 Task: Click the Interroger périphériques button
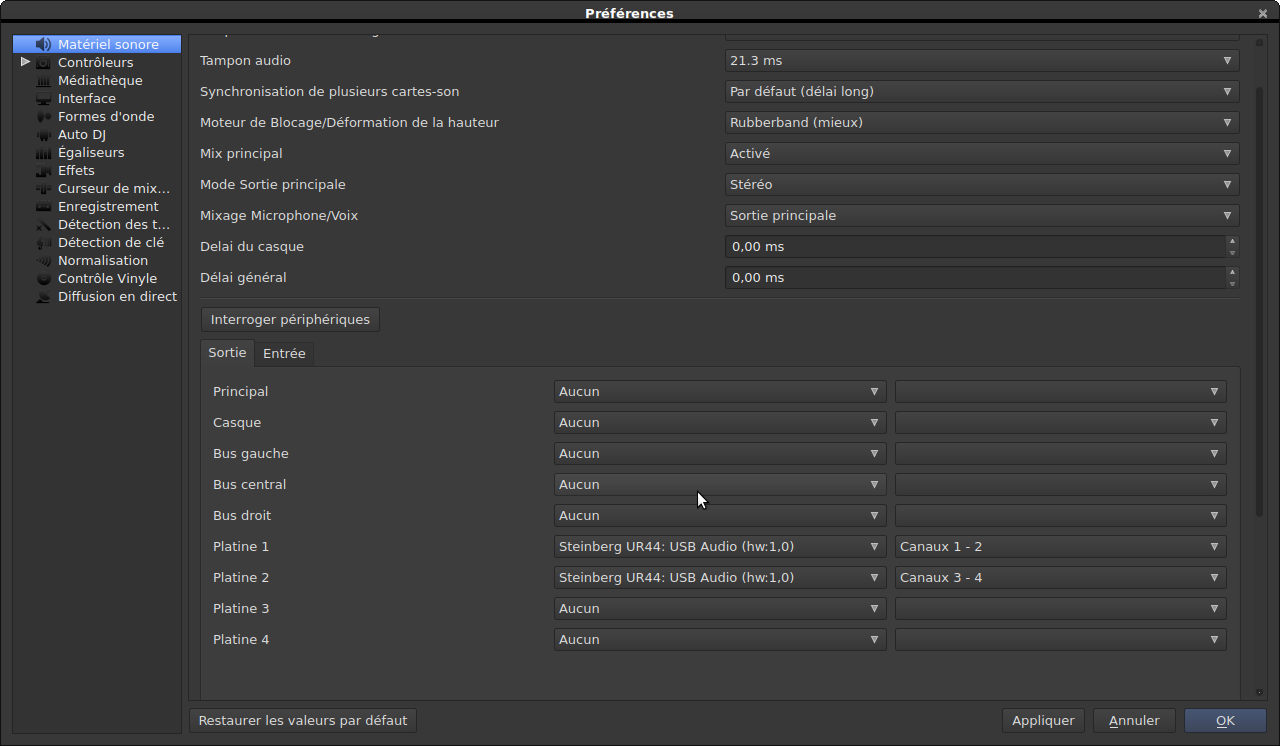[290, 320]
